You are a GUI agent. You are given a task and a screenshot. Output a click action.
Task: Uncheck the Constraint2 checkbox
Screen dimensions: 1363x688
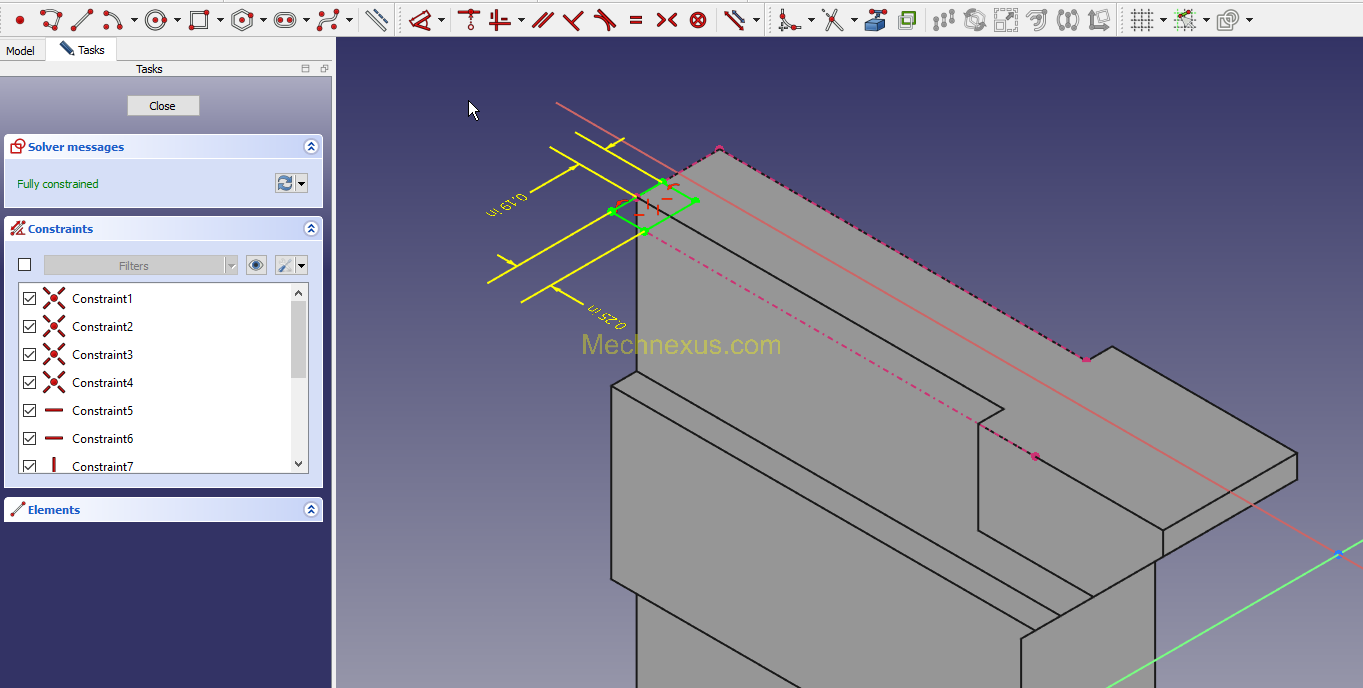tap(29, 326)
